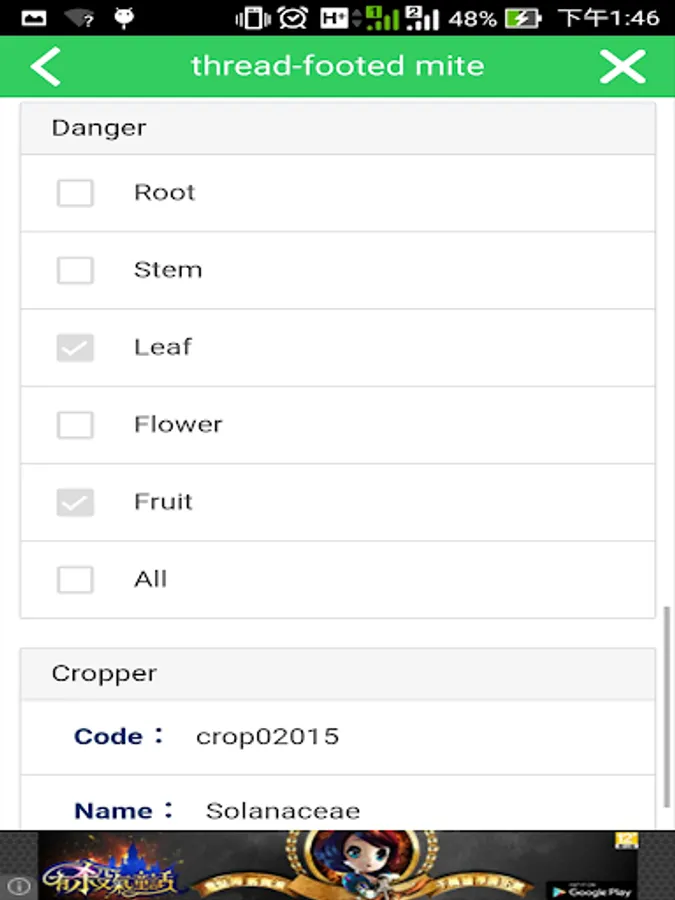
Task: Tap the vibrate mode status icon
Action: (253, 18)
